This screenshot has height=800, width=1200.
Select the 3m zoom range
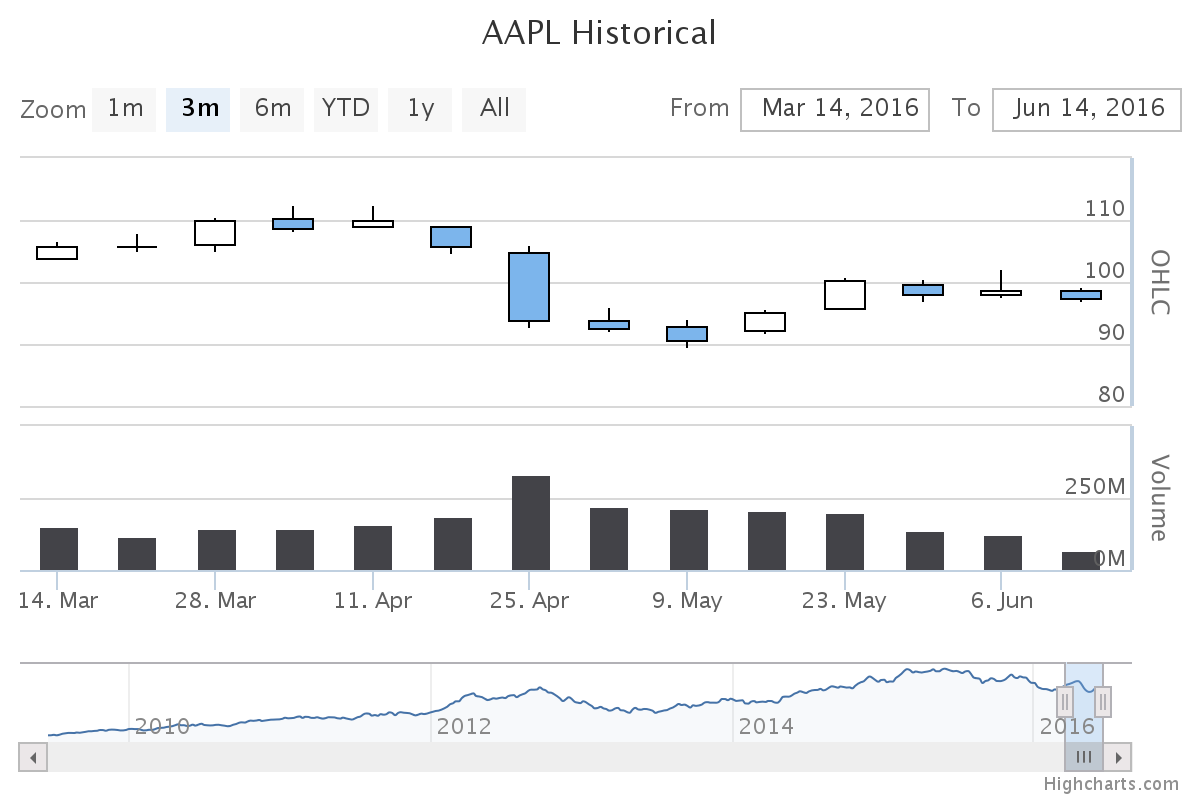199,109
